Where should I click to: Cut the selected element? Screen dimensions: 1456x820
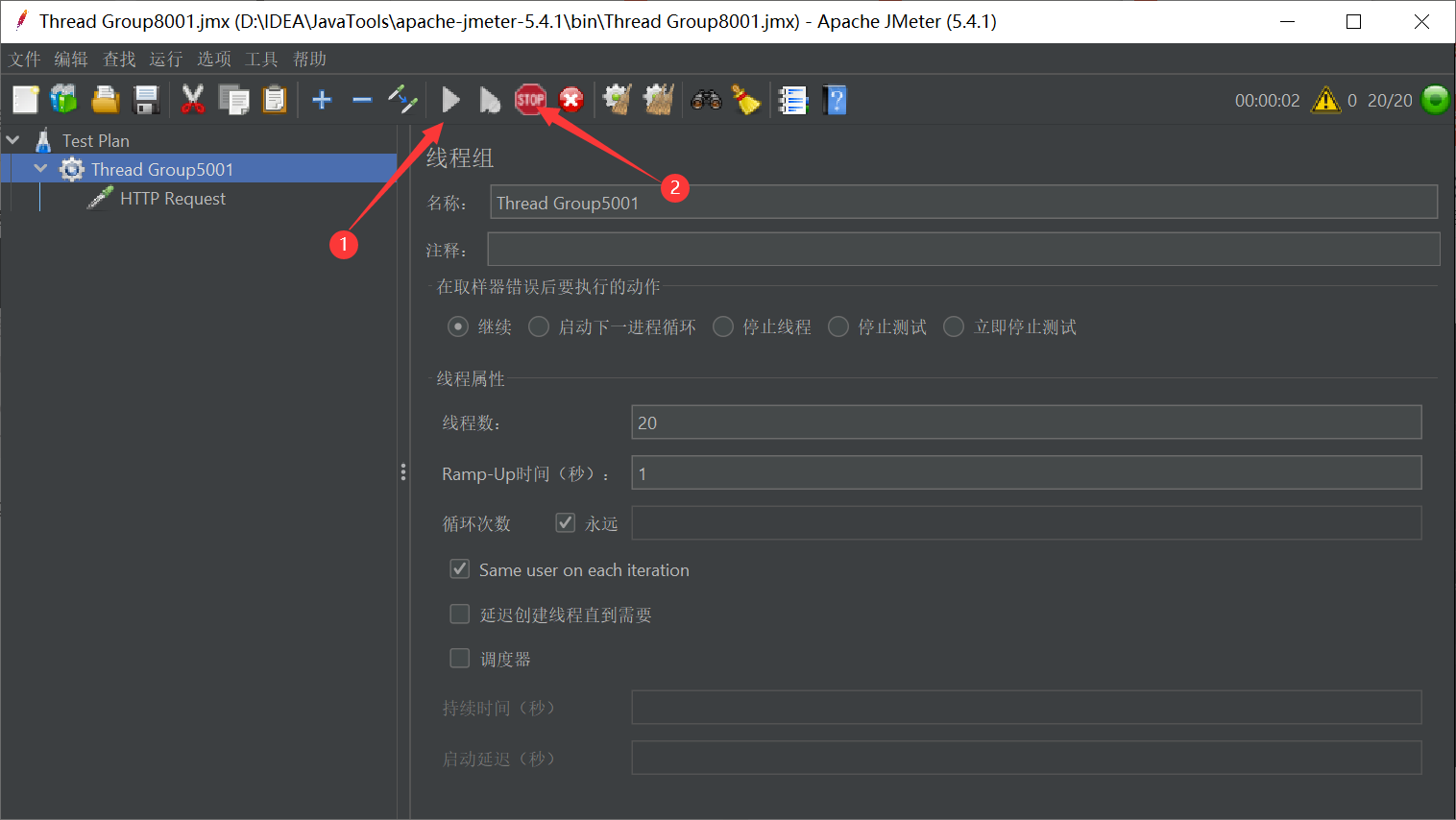coord(192,99)
